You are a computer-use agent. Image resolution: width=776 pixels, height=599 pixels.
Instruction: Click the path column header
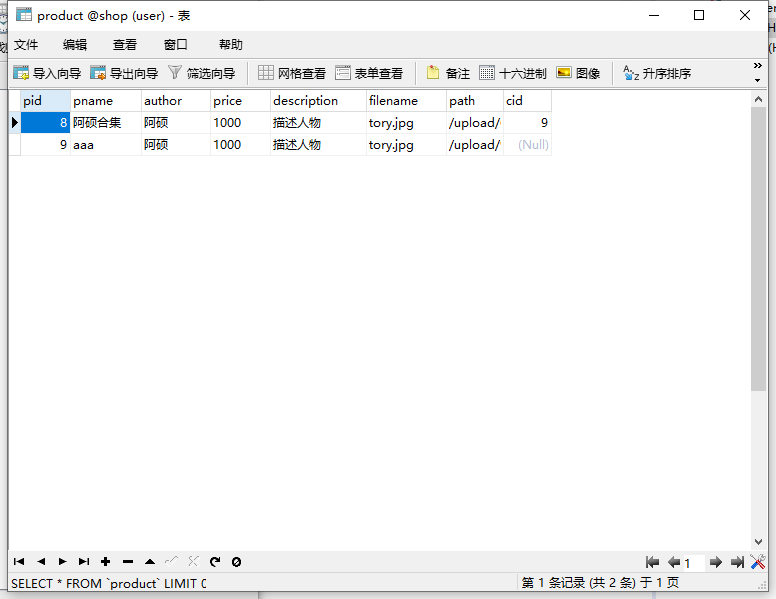tap(475, 100)
